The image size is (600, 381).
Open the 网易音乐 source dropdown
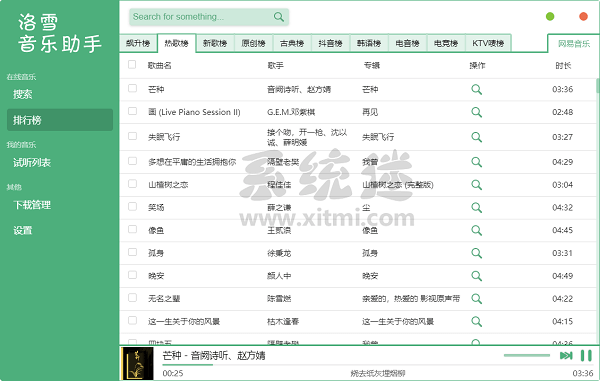coord(573,43)
